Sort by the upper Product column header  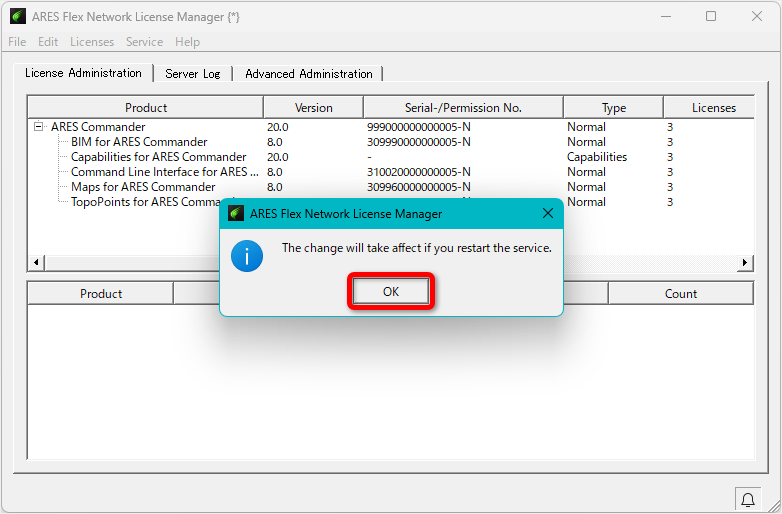[x=146, y=107]
